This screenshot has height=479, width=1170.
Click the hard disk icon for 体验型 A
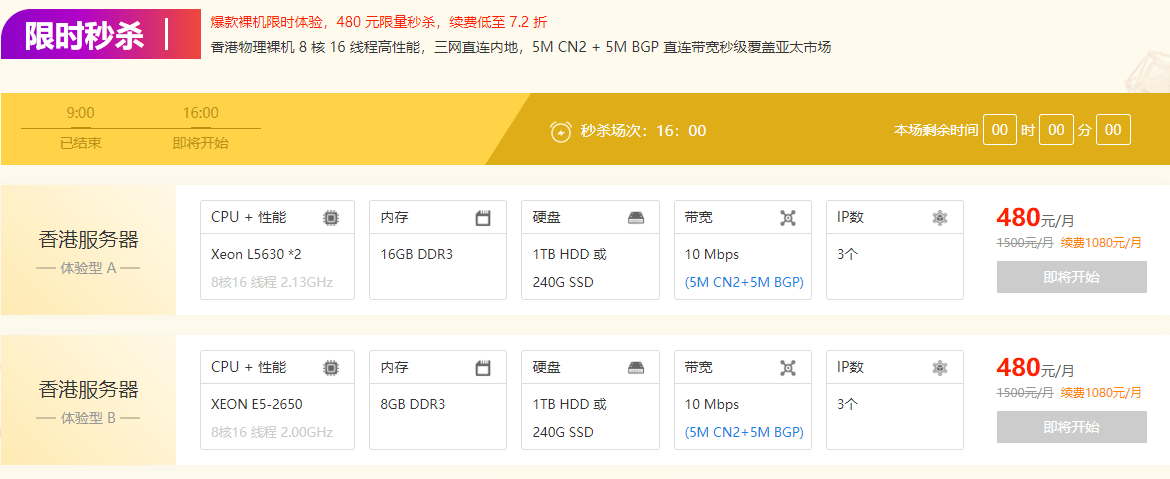[636, 218]
